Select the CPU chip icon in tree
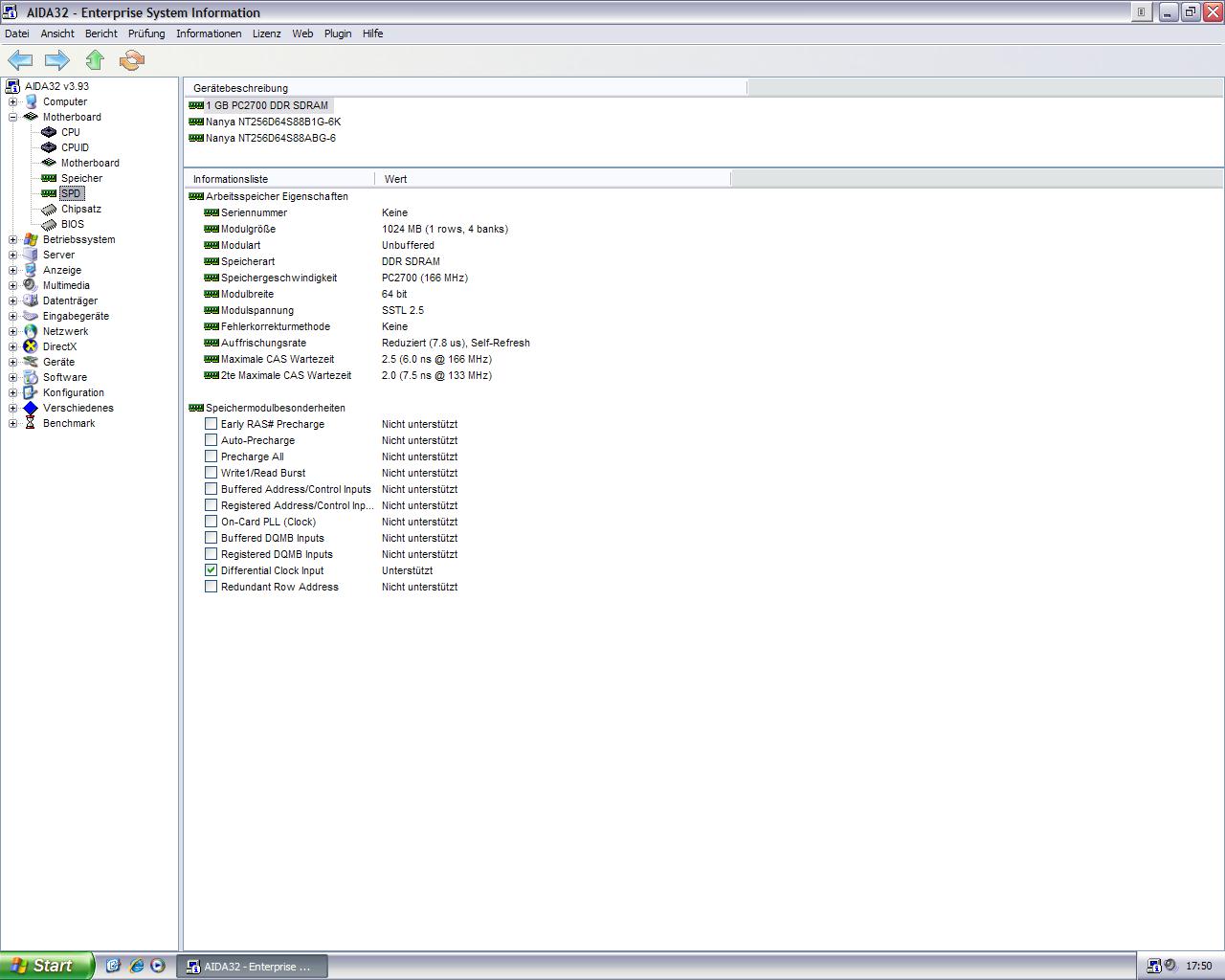Image resolution: width=1225 pixels, height=980 pixels. [x=49, y=132]
